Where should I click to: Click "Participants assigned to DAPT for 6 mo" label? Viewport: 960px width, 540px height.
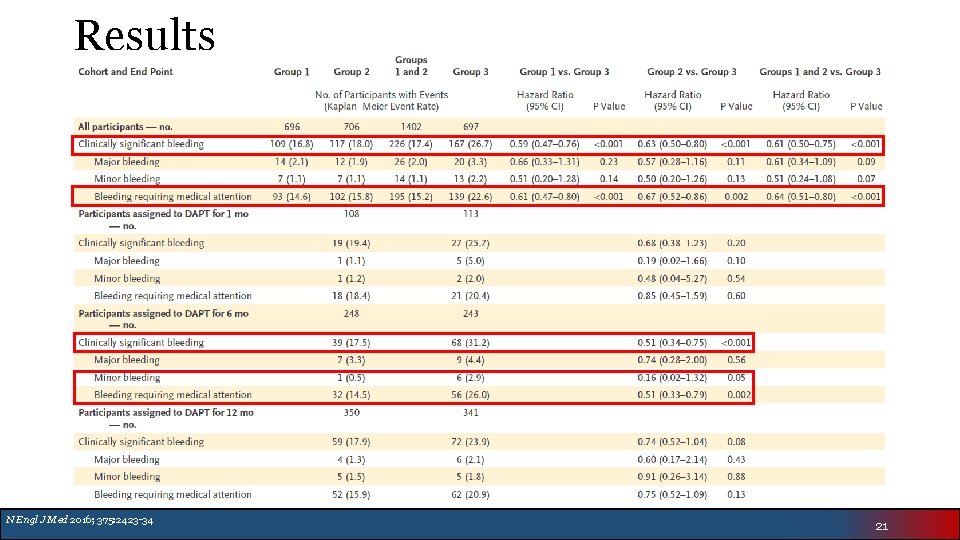tap(163, 313)
